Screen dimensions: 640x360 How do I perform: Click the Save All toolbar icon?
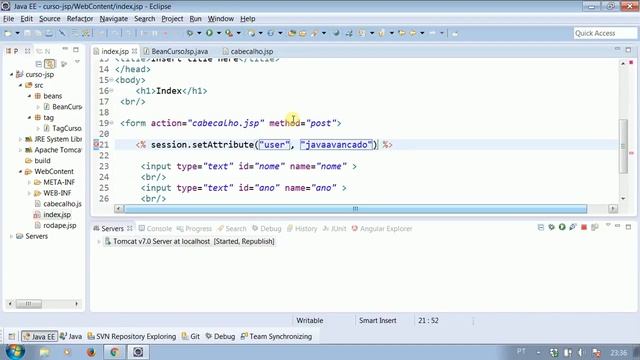pos(38,33)
